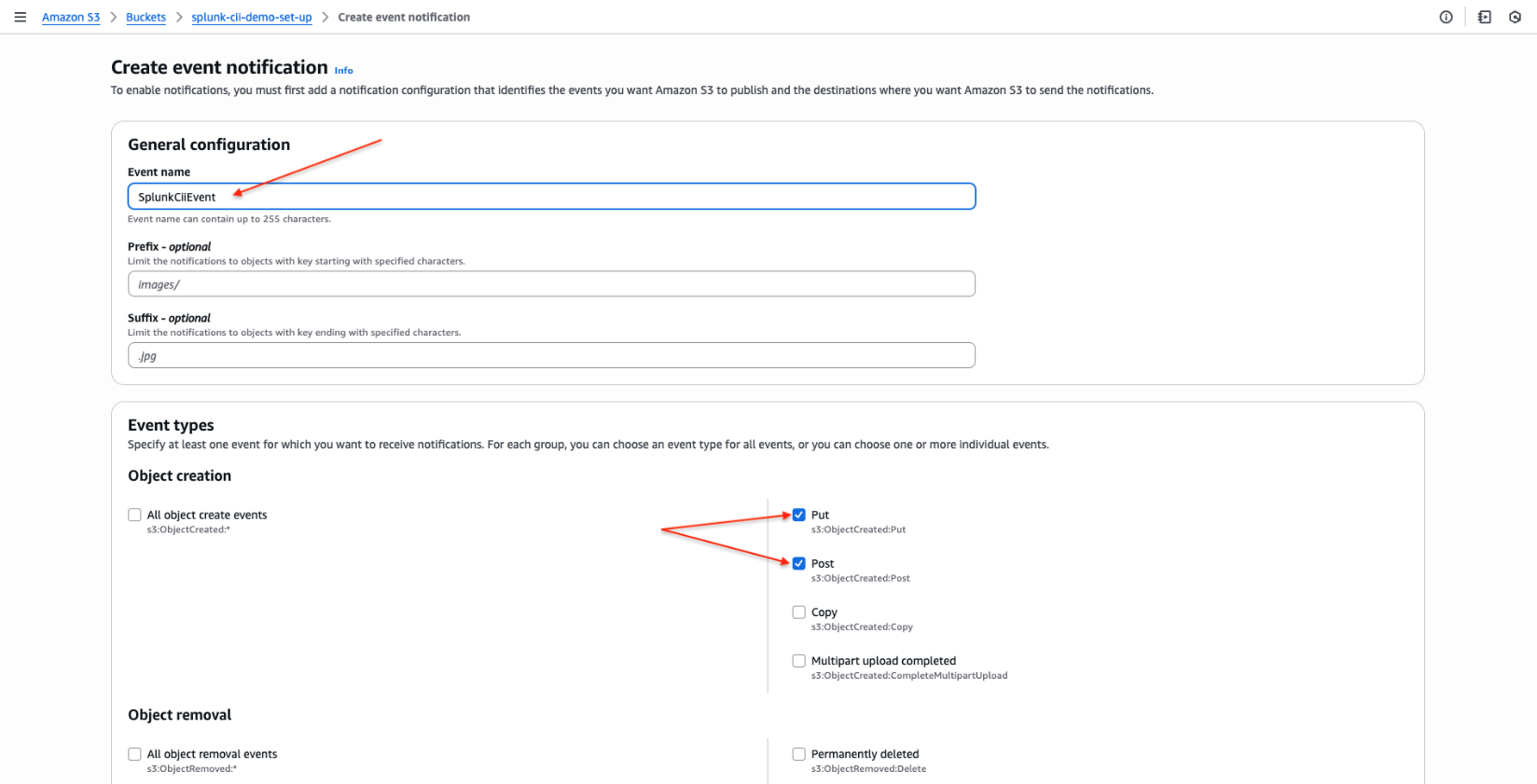This screenshot has height=784, width=1537.
Task: Go to Amazon S3 breadcrumb
Action: tap(71, 18)
